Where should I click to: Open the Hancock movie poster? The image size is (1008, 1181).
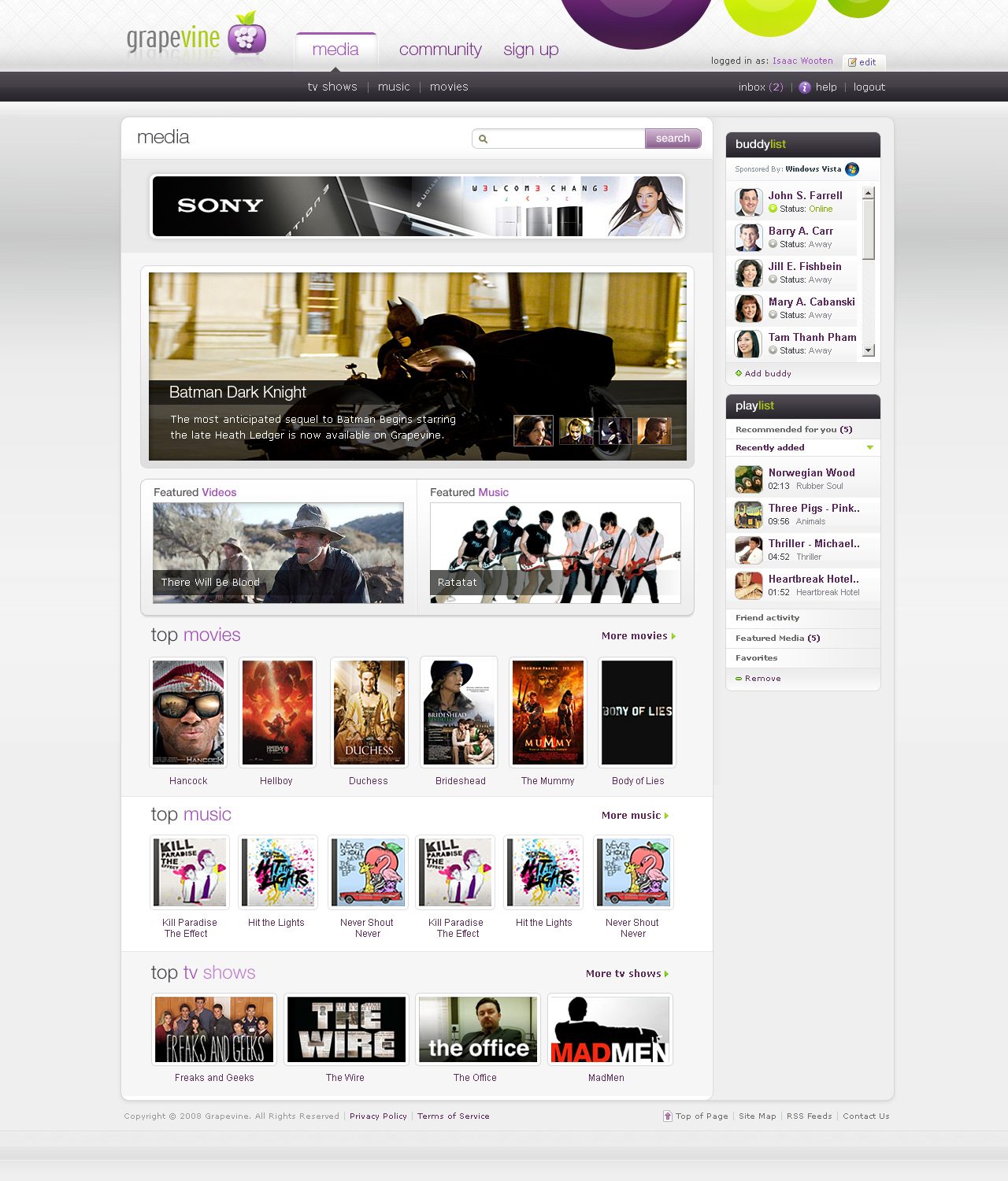[x=188, y=713]
